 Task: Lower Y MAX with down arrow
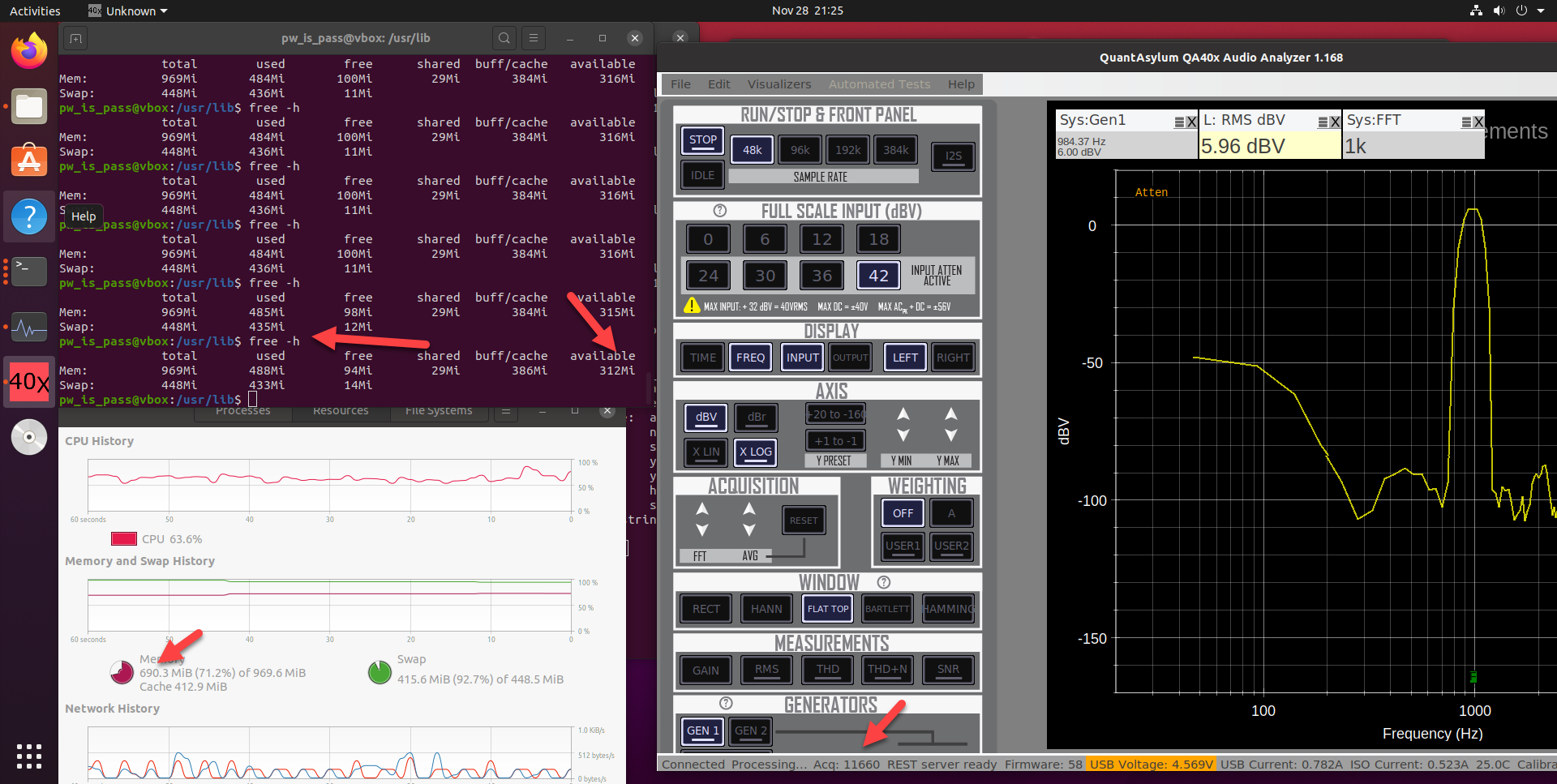click(951, 435)
